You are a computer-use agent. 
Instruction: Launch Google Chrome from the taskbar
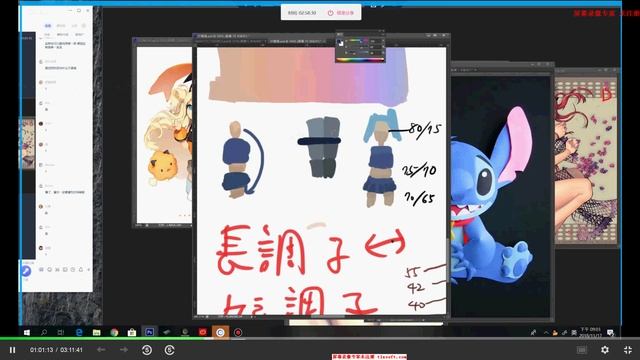114,332
